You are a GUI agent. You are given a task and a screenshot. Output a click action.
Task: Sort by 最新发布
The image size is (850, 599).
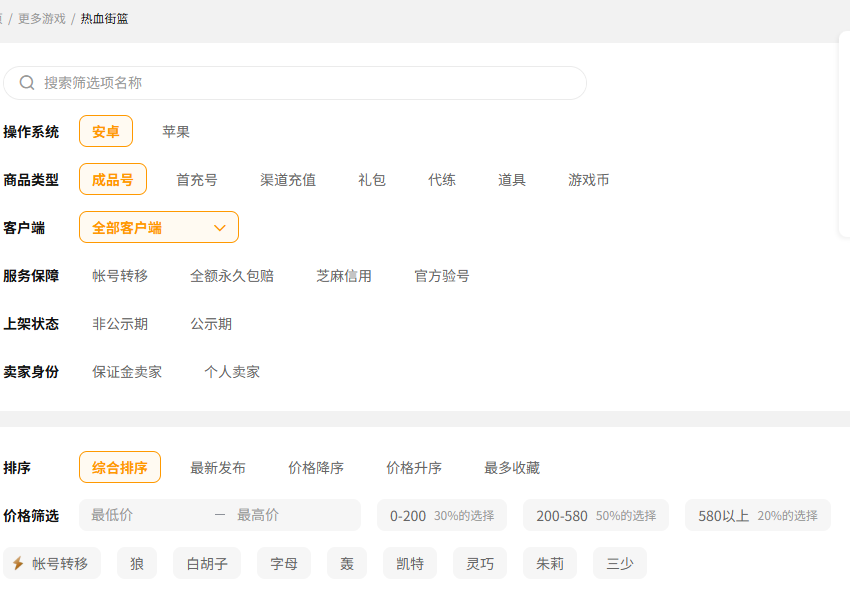coord(218,468)
